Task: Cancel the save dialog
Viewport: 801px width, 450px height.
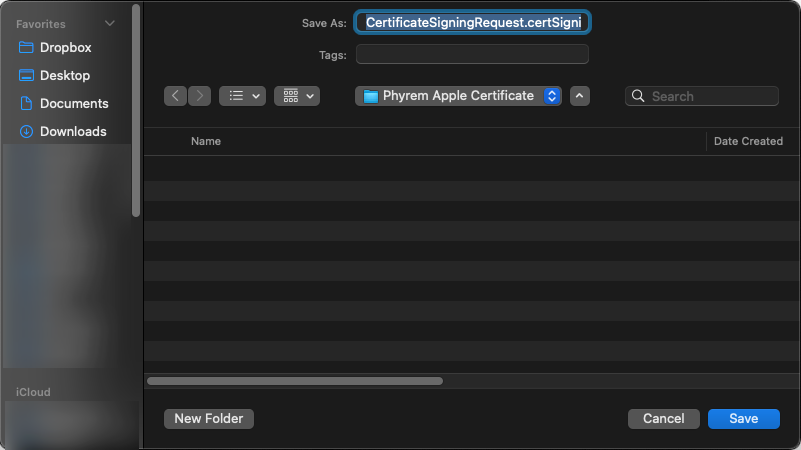Action: (663, 418)
